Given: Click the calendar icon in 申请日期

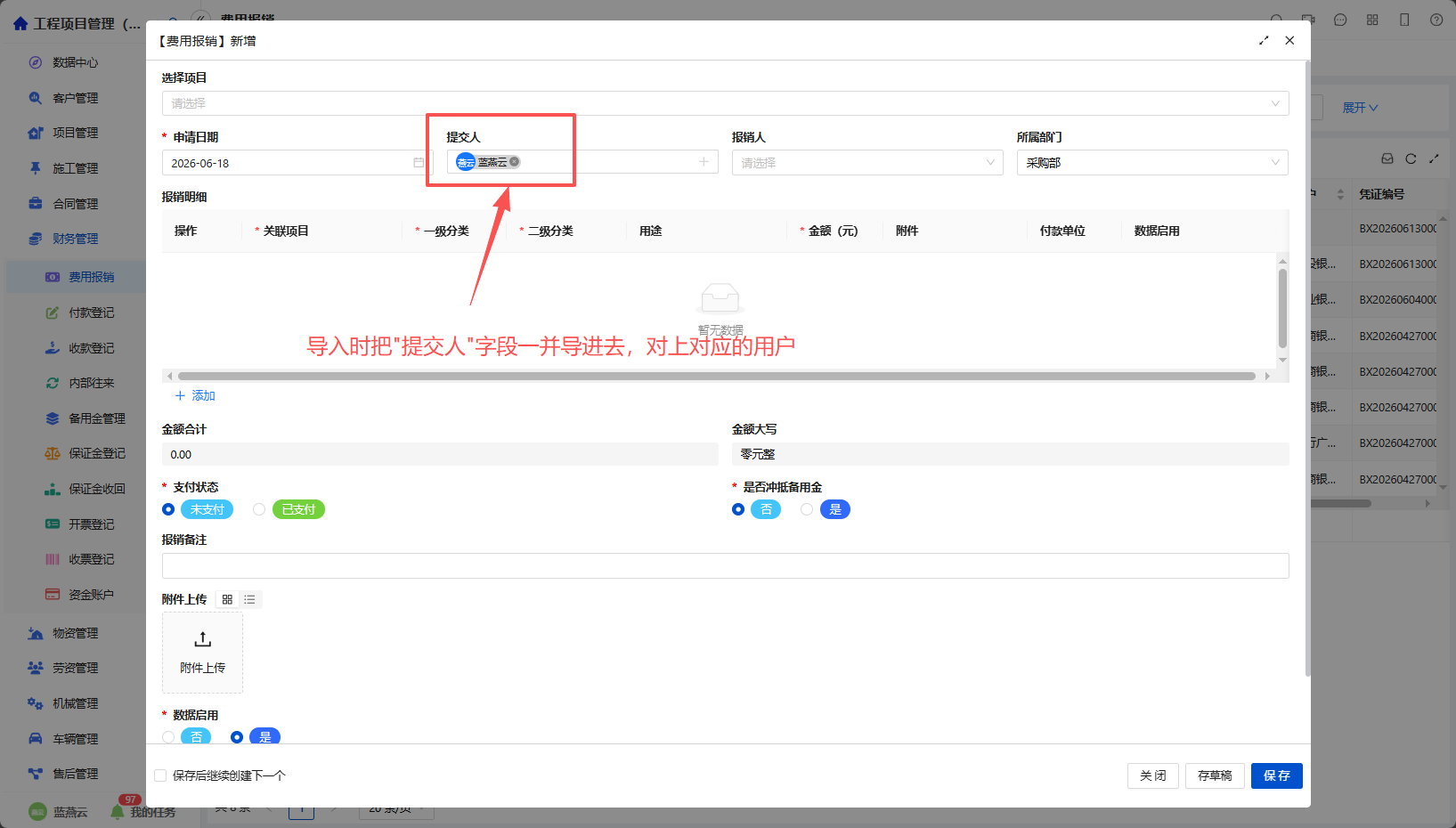Looking at the screenshot, I should pos(419,163).
